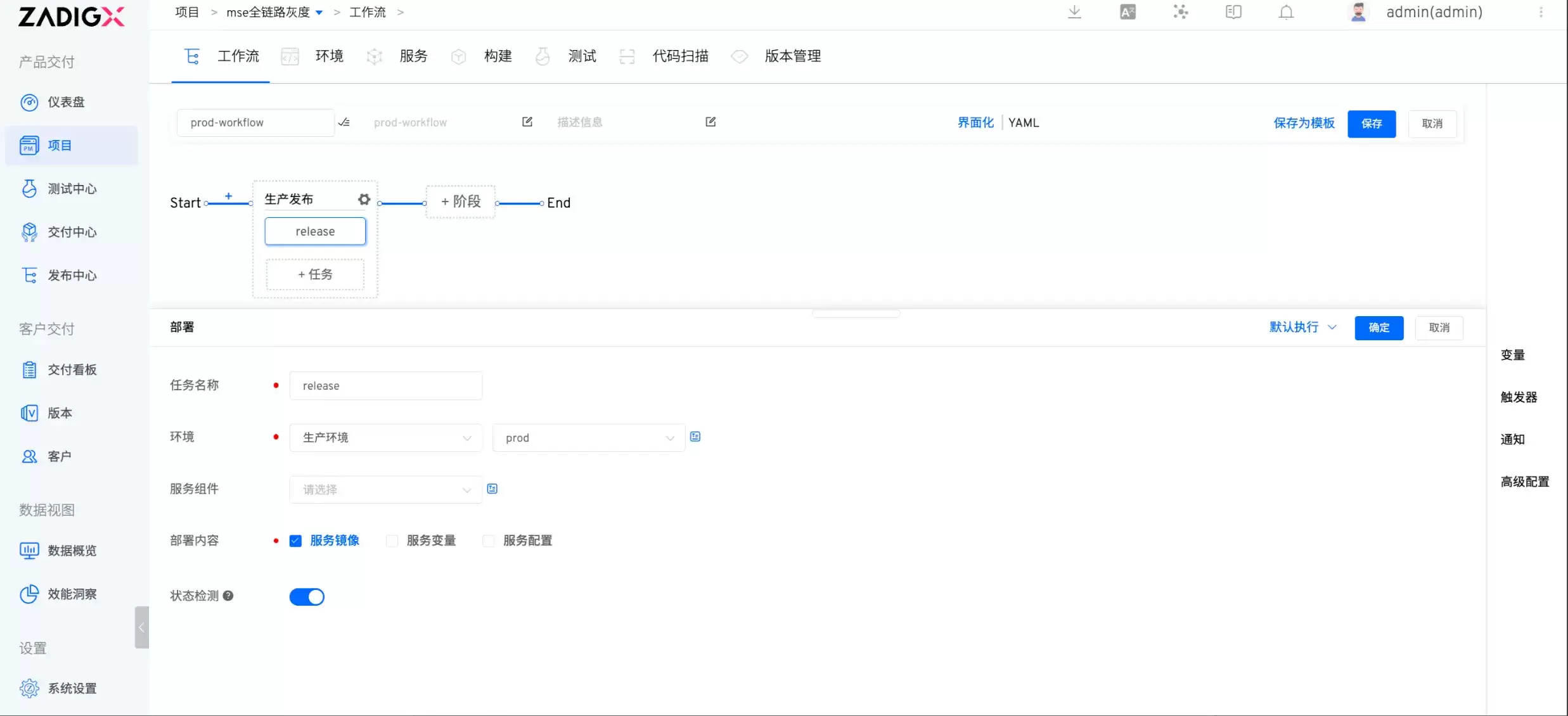Image resolution: width=1568 pixels, height=716 pixels.
Task: Open 高级配置 in the right panel
Action: click(x=1525, y=482)
